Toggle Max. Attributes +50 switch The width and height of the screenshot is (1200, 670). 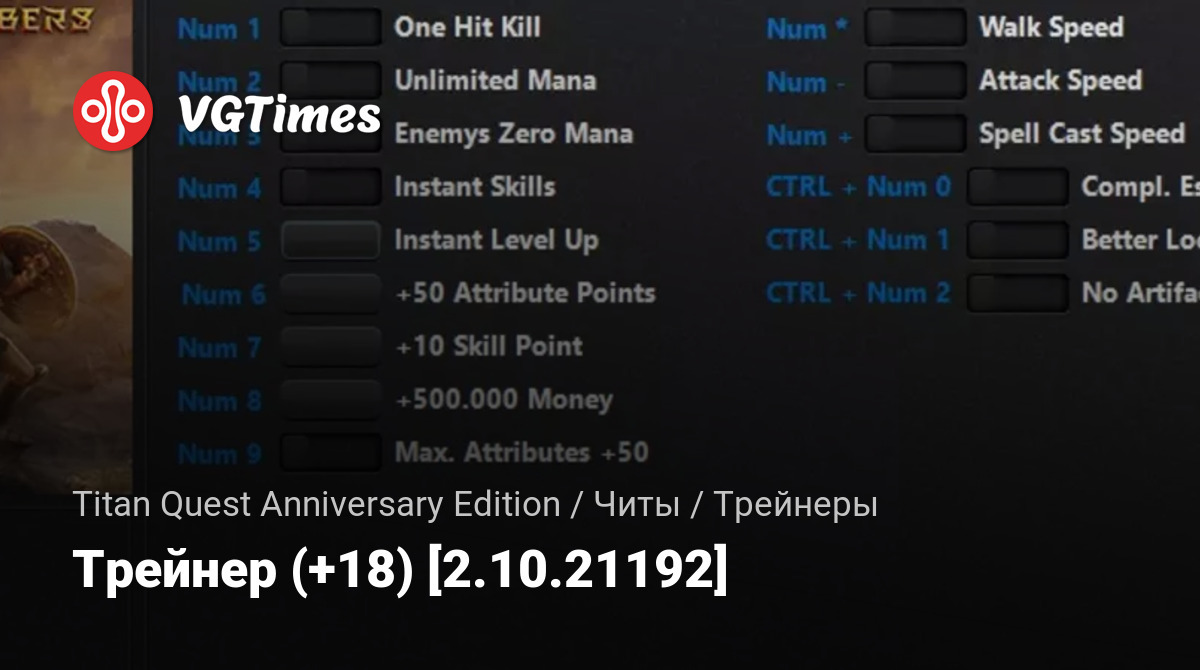pyautogui.click(x=331, y=453)
